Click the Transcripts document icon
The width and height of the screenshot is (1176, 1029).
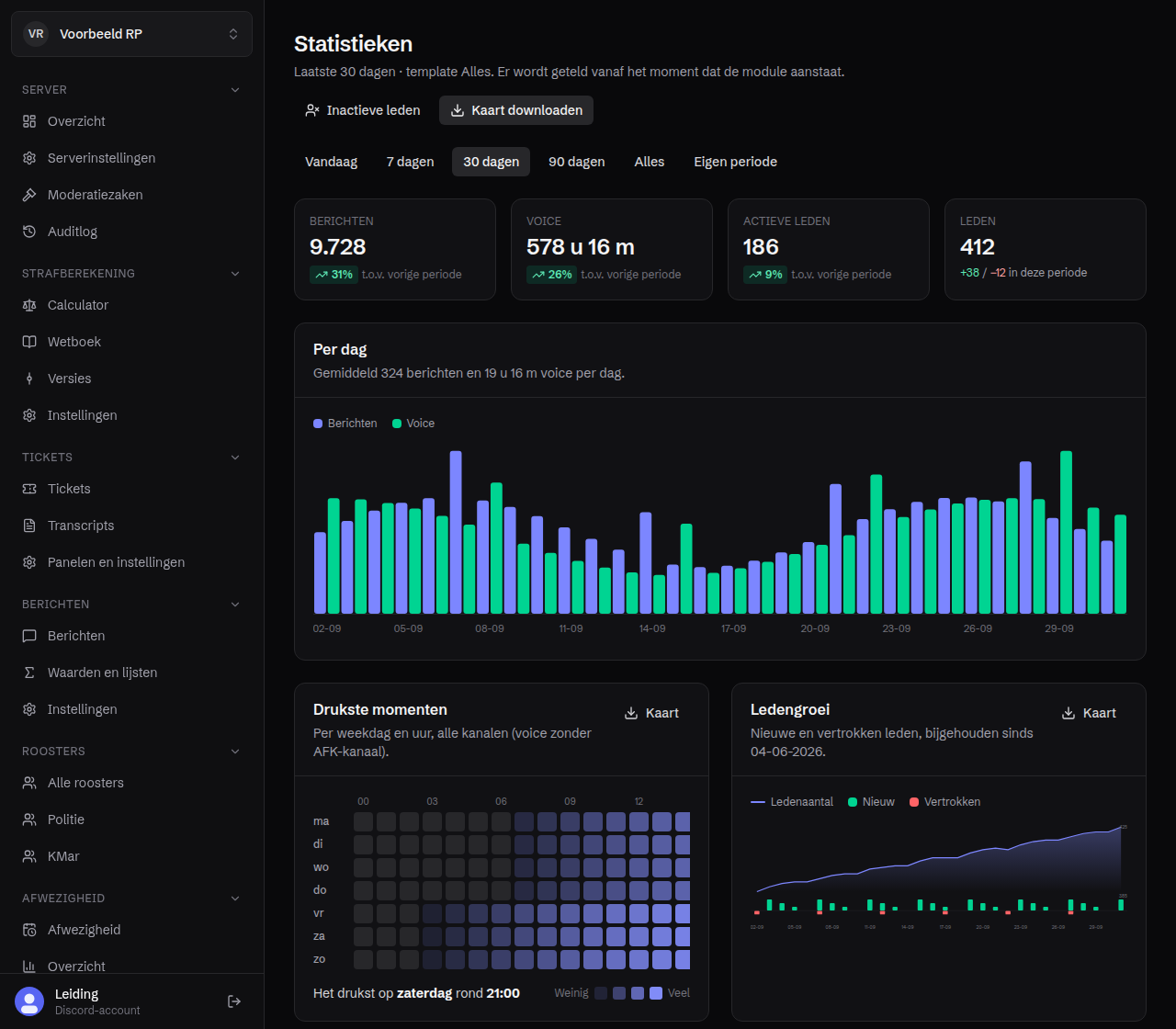(29, 526)
